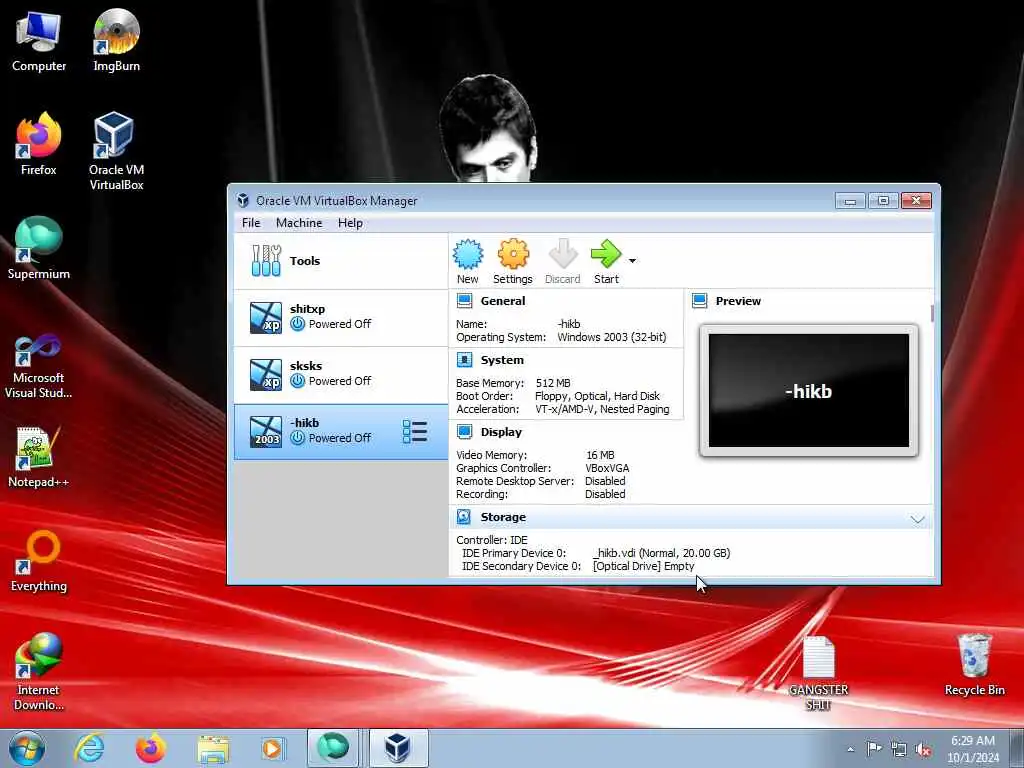Click the Preview section monitor icon
The height and width of the screenshot is (768, 1024).
point(699,301)
